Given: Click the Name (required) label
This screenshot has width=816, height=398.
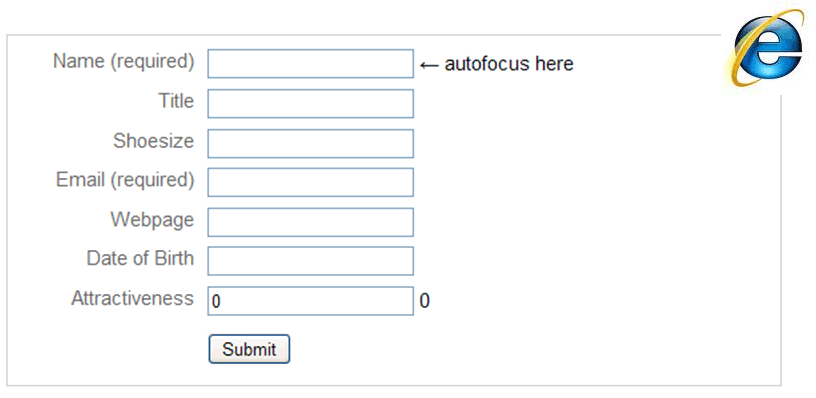Looking at the screenshot, I should click(x=124, y=61).
